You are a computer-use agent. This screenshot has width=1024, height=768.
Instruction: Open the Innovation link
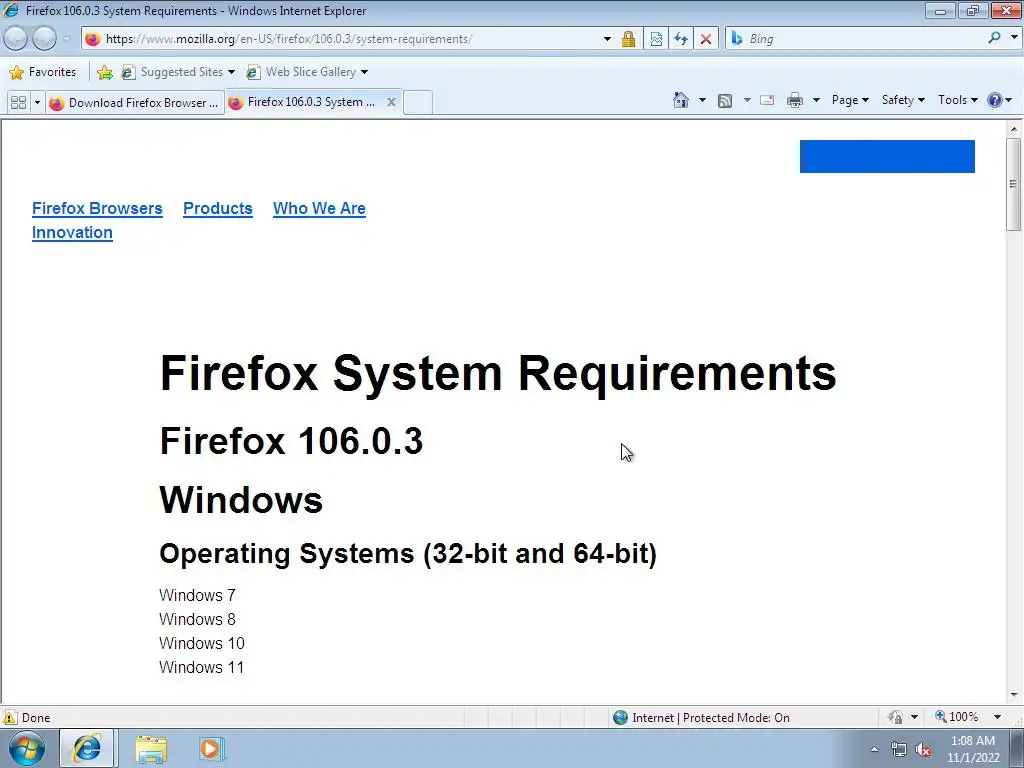(72, 232)
